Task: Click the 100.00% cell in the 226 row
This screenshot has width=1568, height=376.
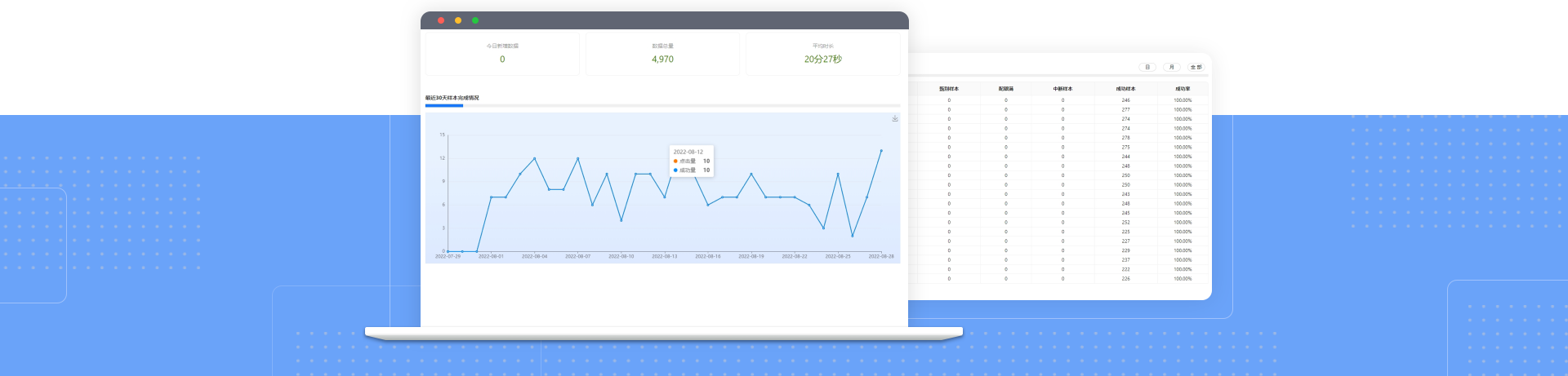Action: coord(1183,278)
